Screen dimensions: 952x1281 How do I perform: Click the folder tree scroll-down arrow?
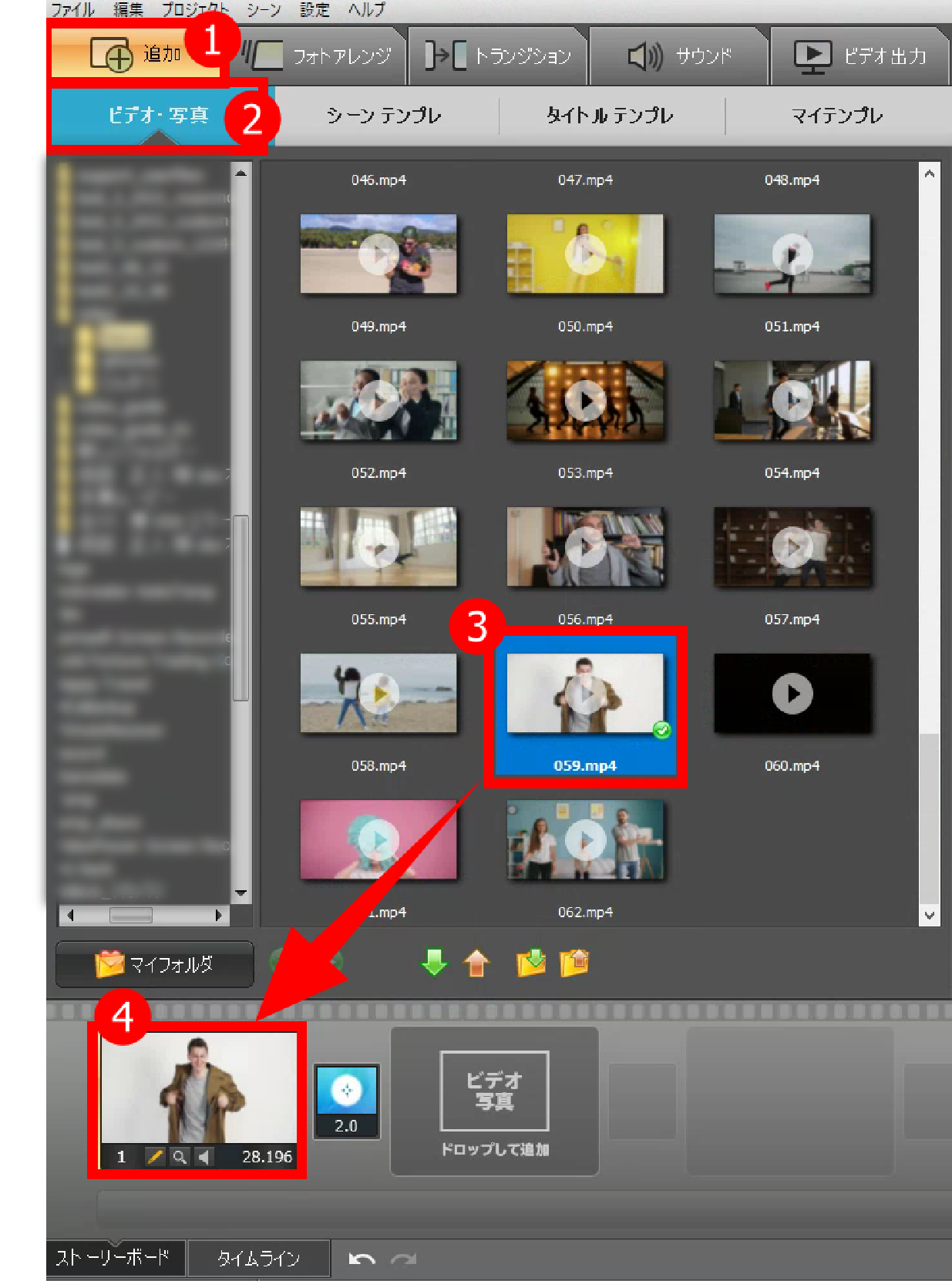click(x=241, y=893)
